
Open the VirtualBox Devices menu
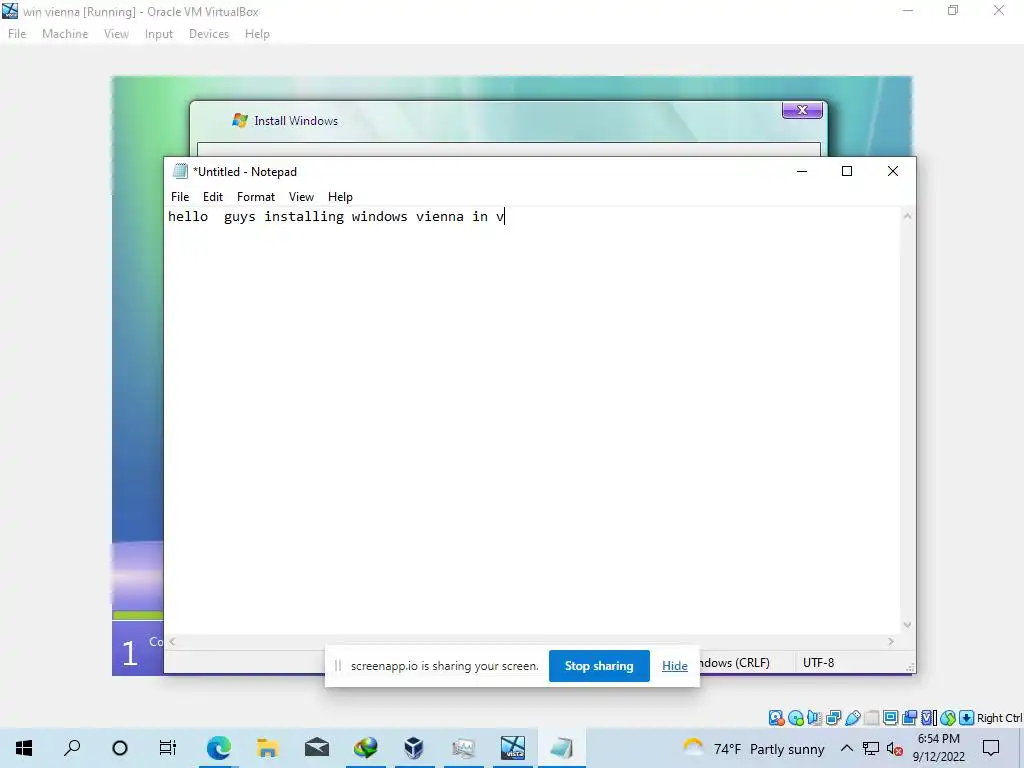[x=209, y=34]
